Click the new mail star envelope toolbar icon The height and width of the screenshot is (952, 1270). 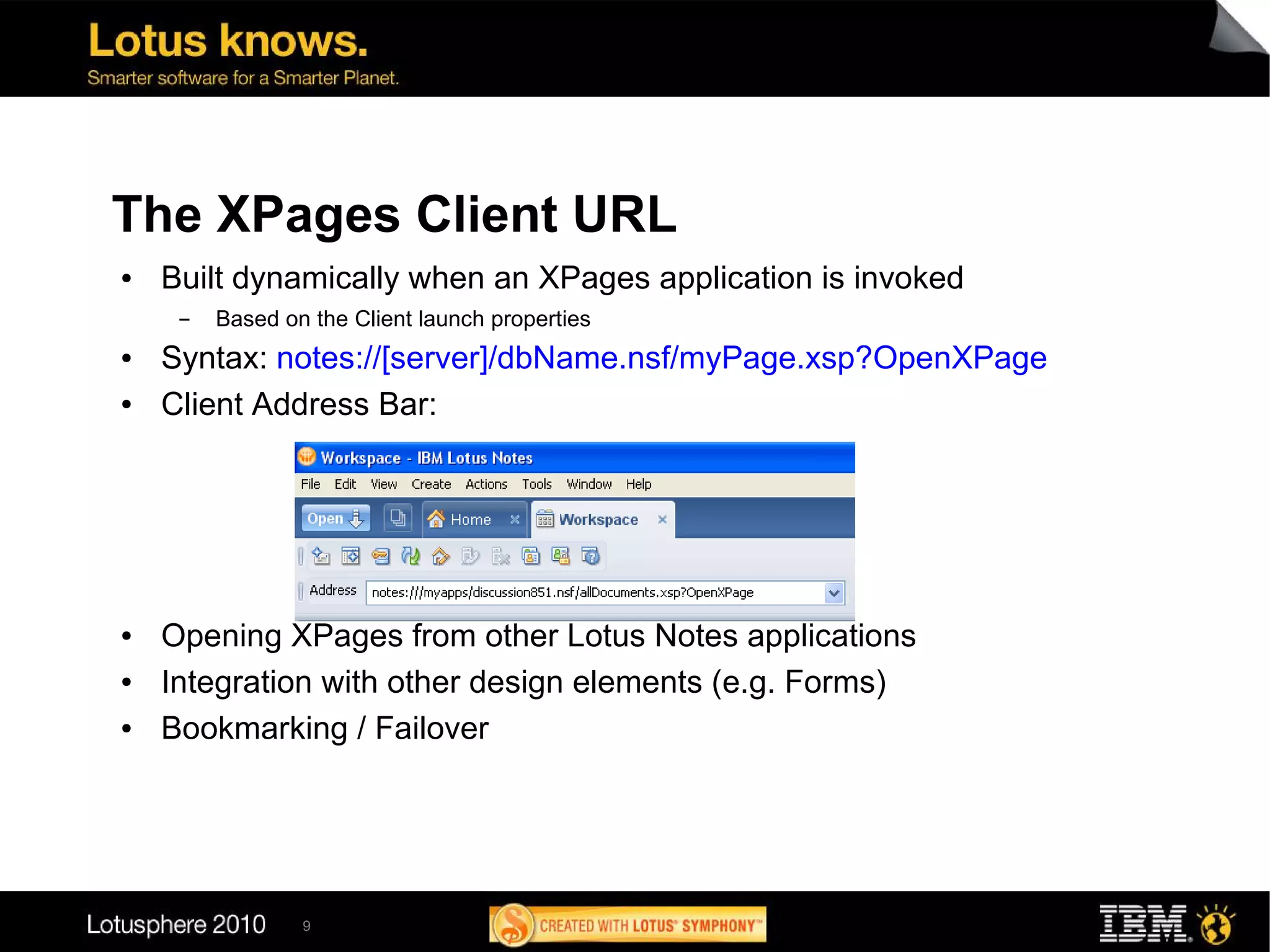pyautogui.click(x=321, y=556)
